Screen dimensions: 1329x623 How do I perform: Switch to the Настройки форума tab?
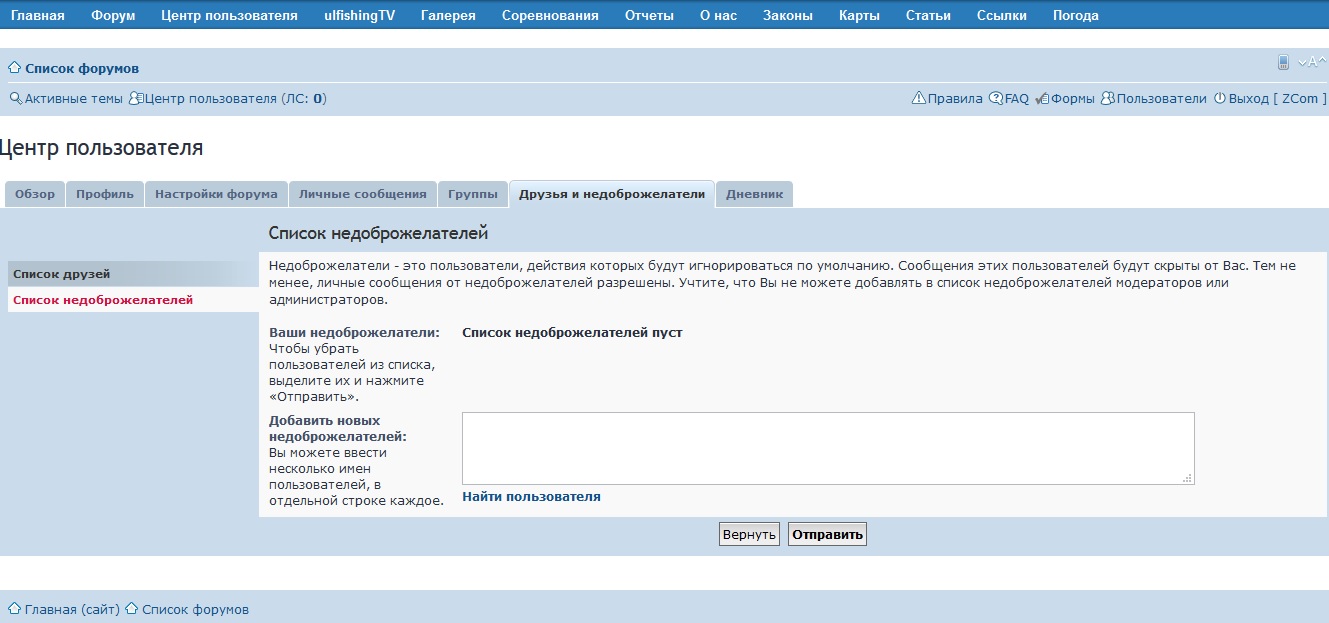click(x=216, y=194)
